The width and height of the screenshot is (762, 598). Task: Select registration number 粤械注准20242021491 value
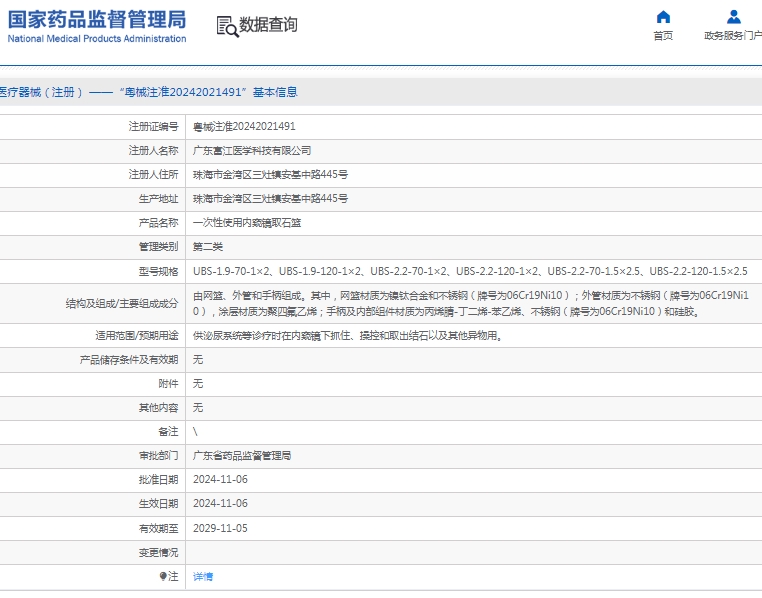click(x=244, y=127)
